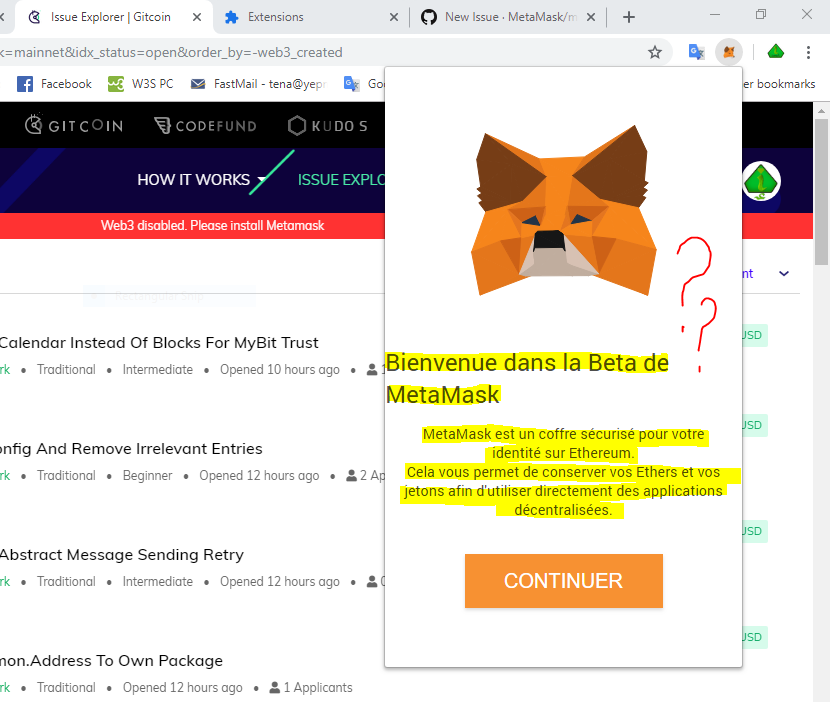Open 'Config And Remove Irrelevant Entries' issue
This screenshot has height=702, width=830.
coord(131,448)
